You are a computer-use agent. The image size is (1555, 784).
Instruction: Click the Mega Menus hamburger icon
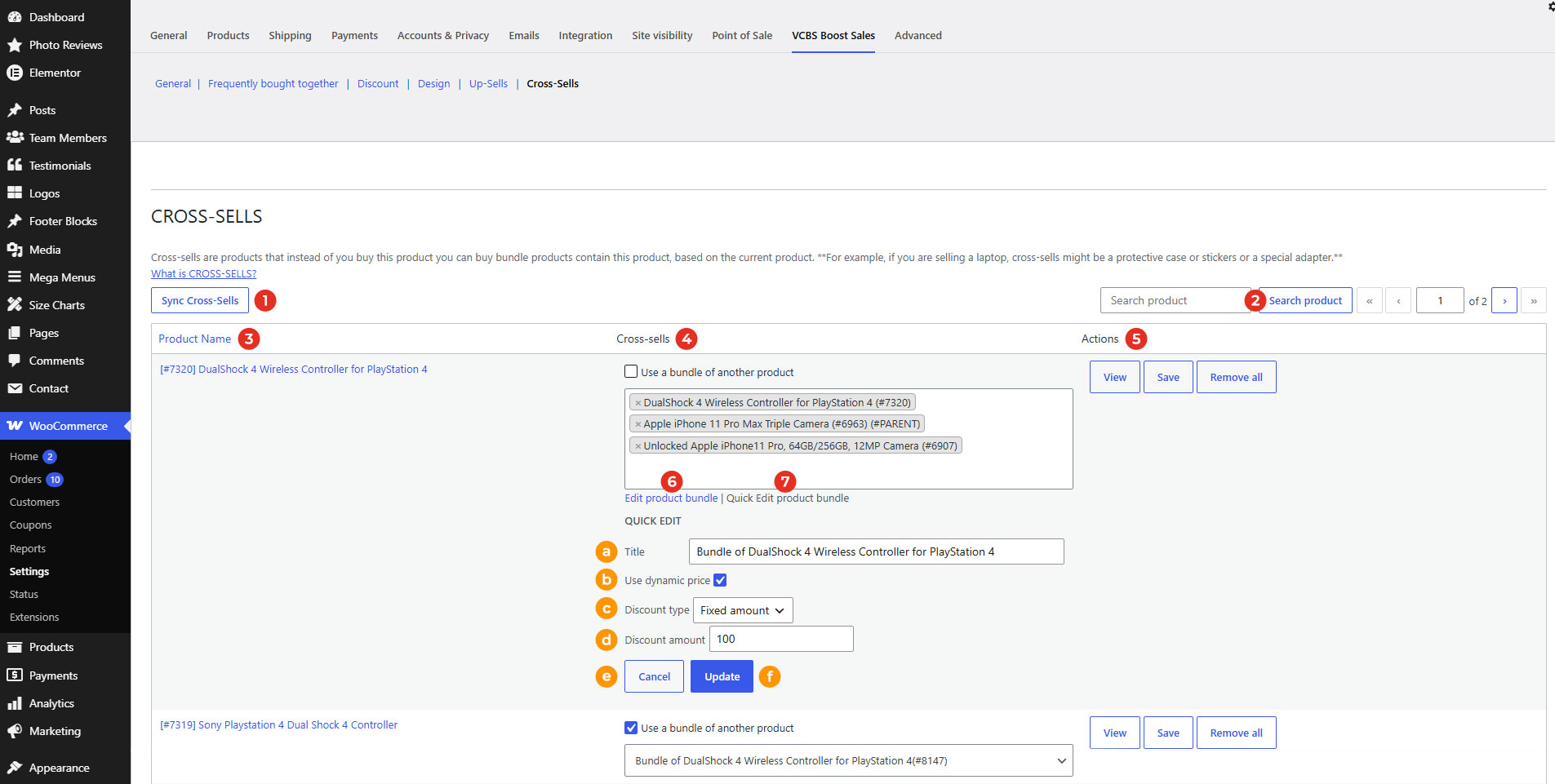(x=15, y=277)
